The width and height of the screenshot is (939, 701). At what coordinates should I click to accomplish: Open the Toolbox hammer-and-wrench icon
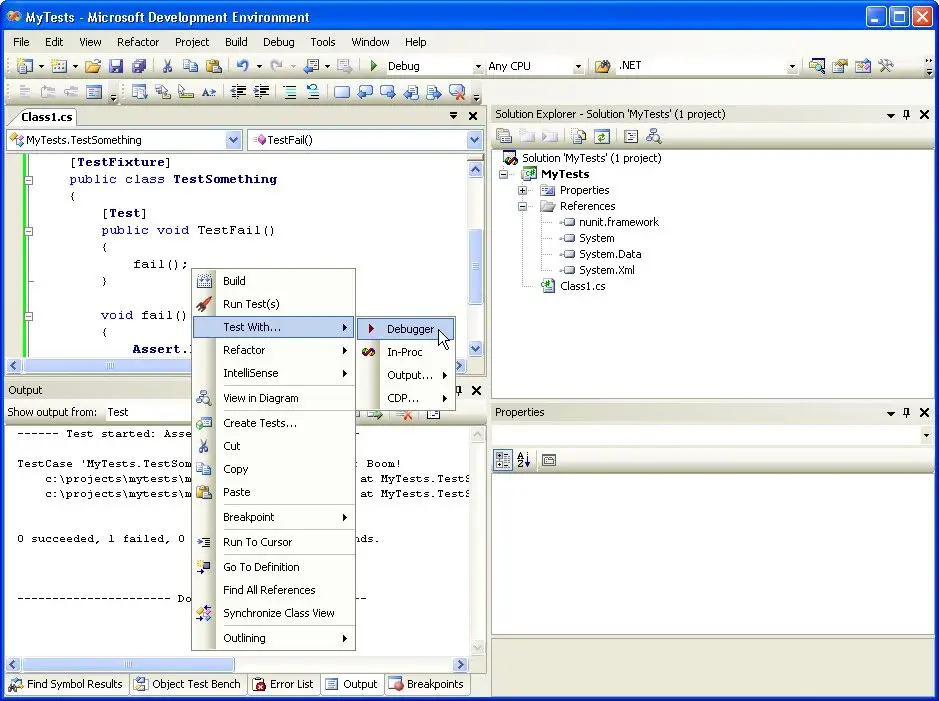886,66
